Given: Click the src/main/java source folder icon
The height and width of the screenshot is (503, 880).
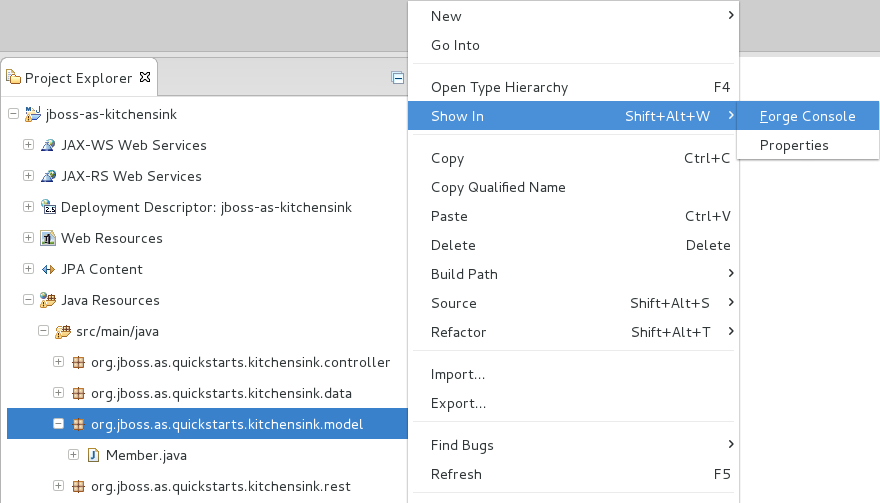Looking at the screenshot, I should pos(62,331).
